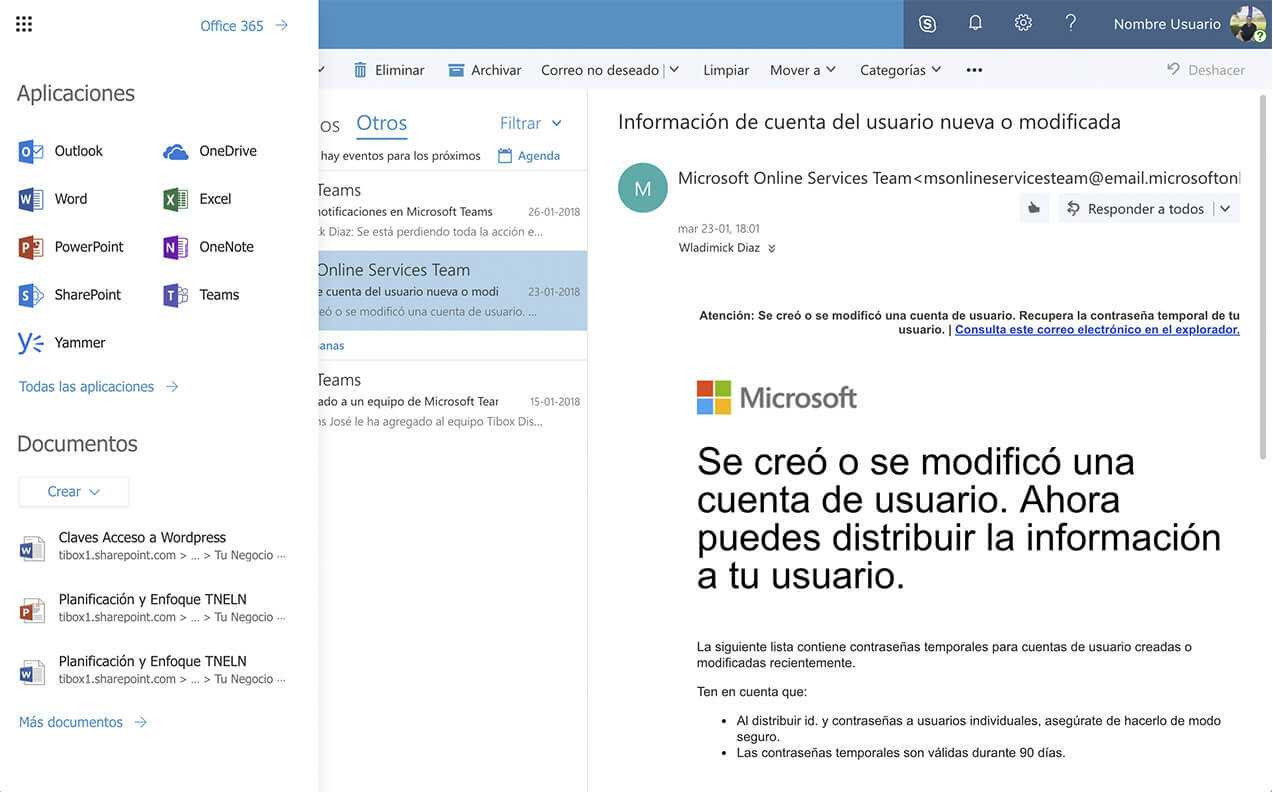Expand recipients chevron beside Wladimick Diaz
This screenshot has width=1273, height=792.
pos(771,248)
